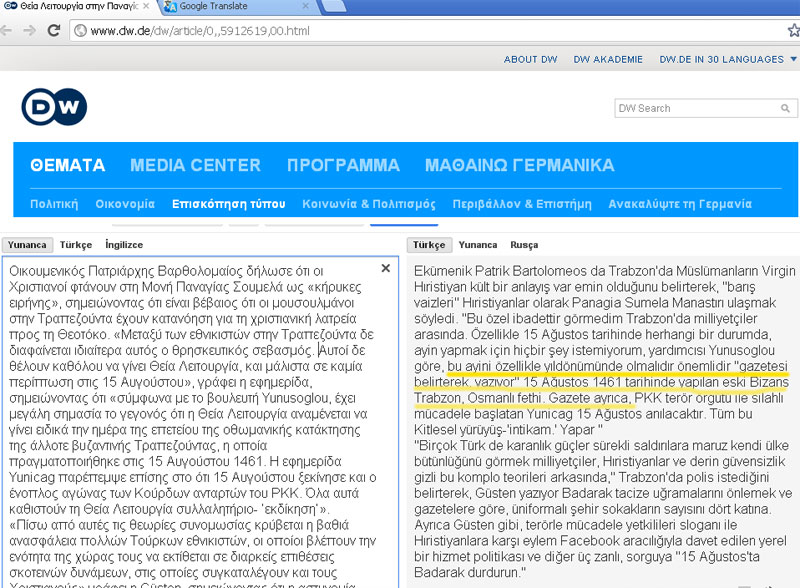The height and width of the screenshot is (588, 800).
Task: Select Türkçe as source language
Action: coord(75,245)
